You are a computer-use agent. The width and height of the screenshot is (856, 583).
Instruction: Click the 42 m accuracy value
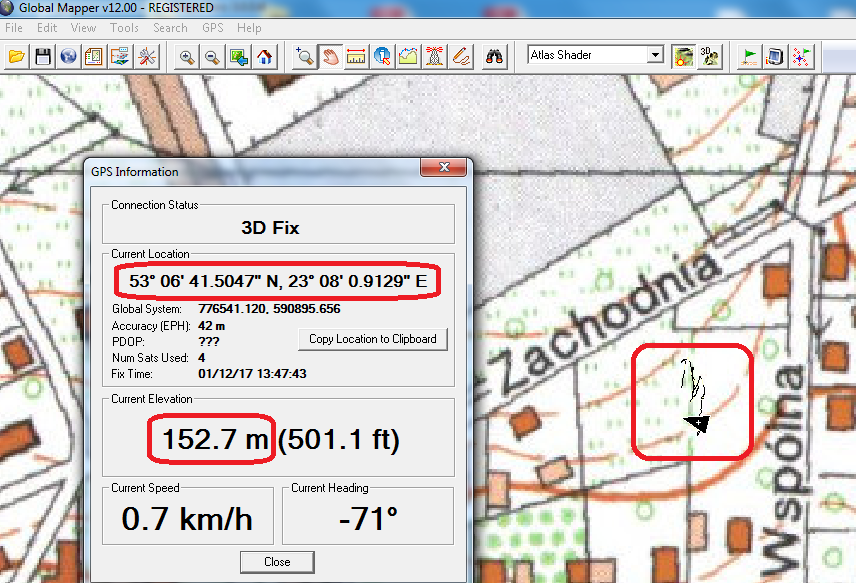211,326
